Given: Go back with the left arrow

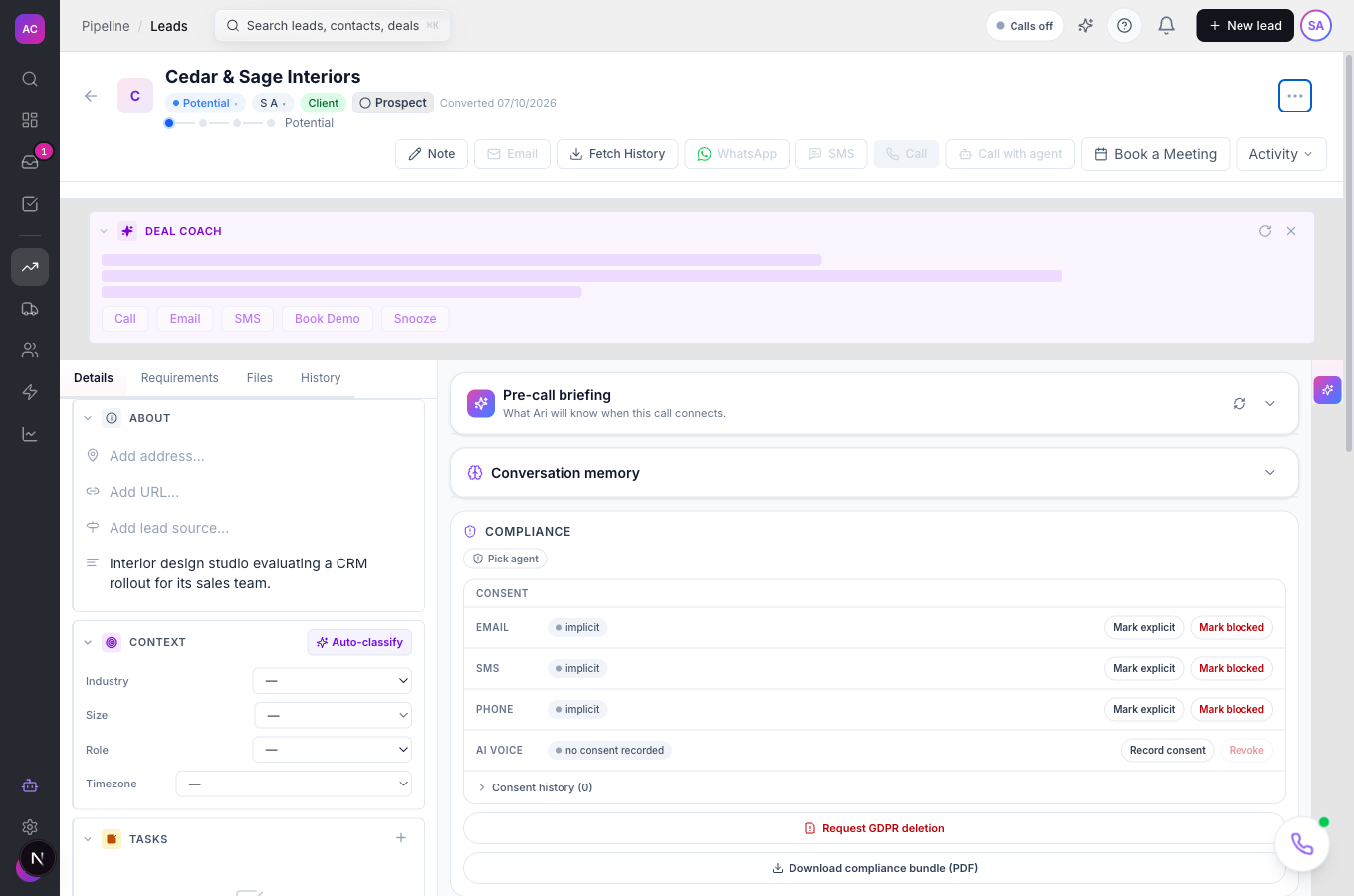Looking at the screenshot, I should 91,96.
